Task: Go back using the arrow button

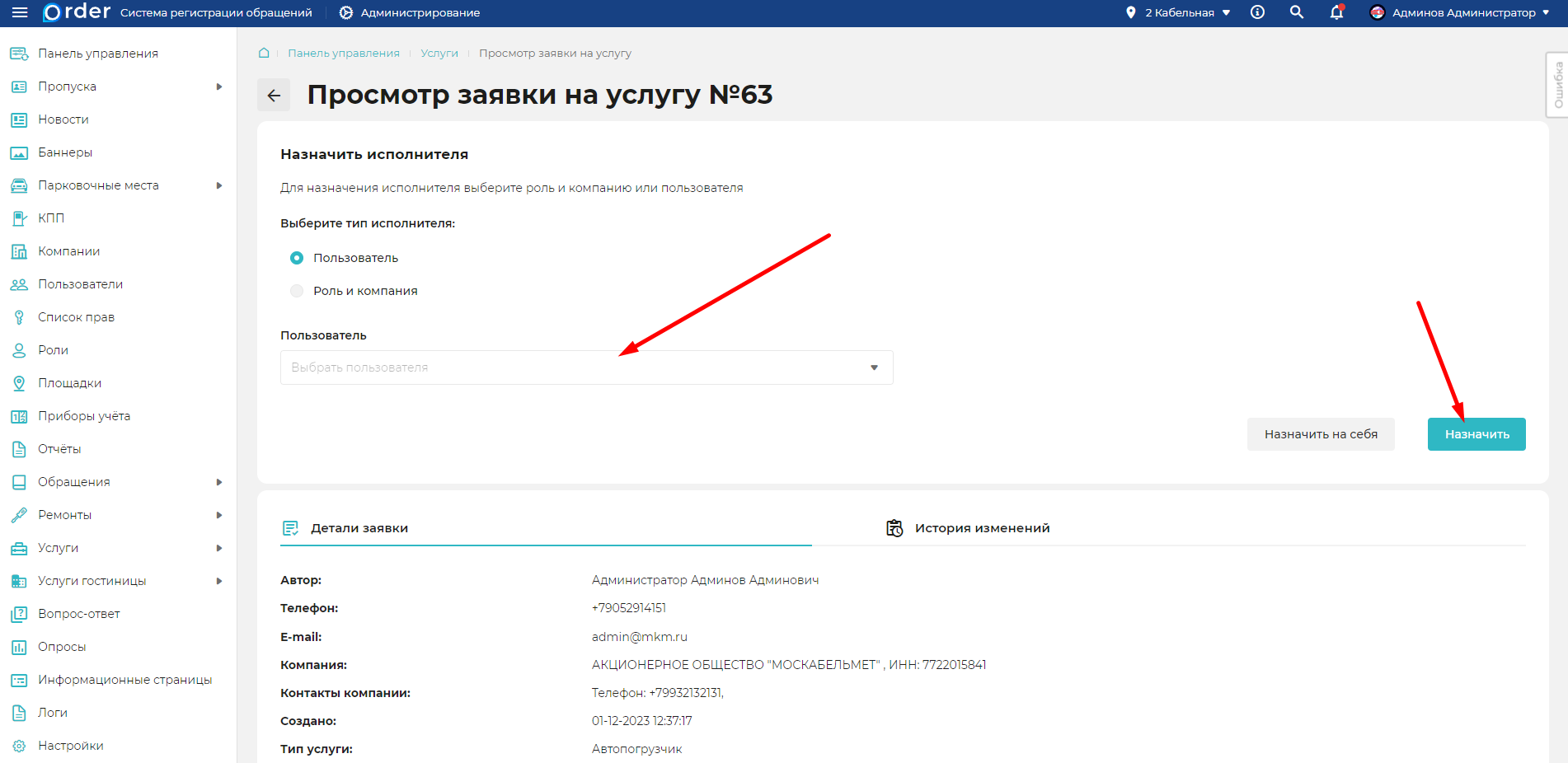Action: coord(274,96)
